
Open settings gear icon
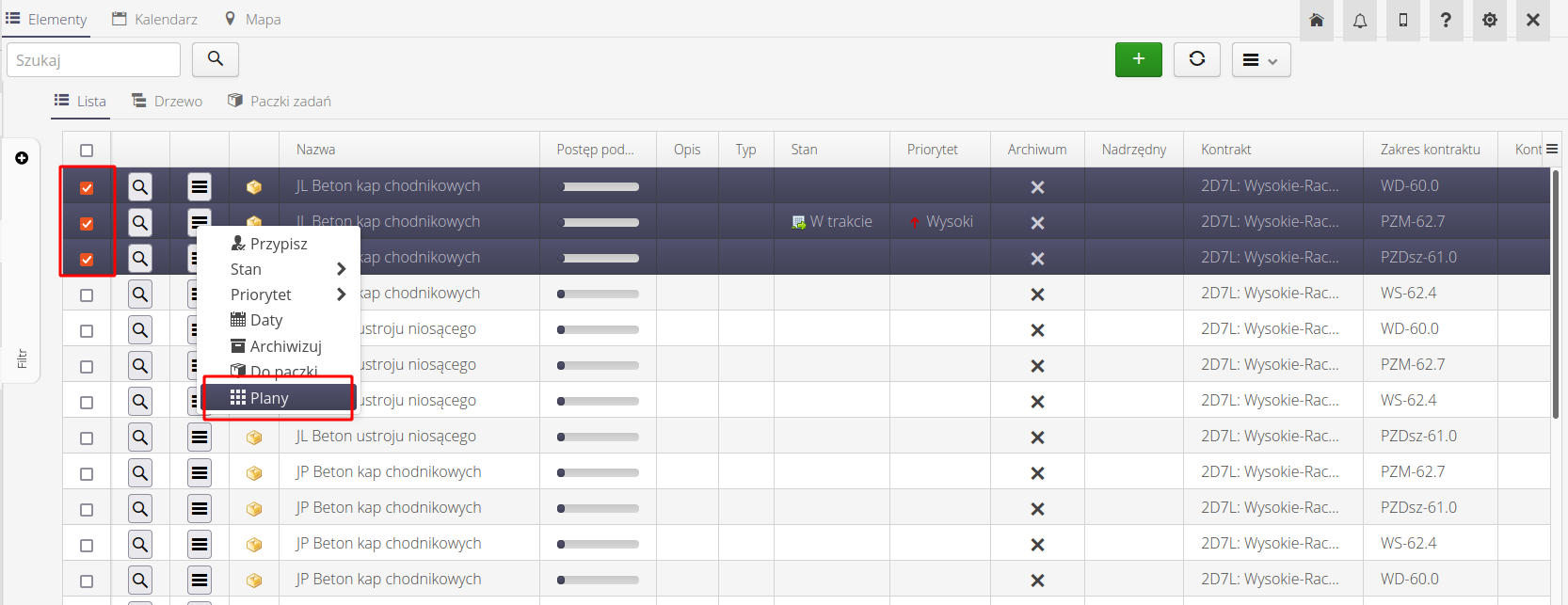[x=1490, y=20]
